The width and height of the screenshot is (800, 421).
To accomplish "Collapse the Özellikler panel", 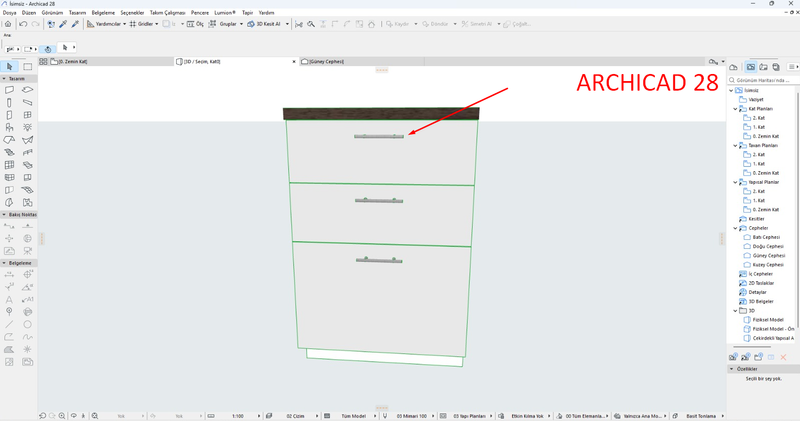I will pyautogui.click(x=732, y=369).
